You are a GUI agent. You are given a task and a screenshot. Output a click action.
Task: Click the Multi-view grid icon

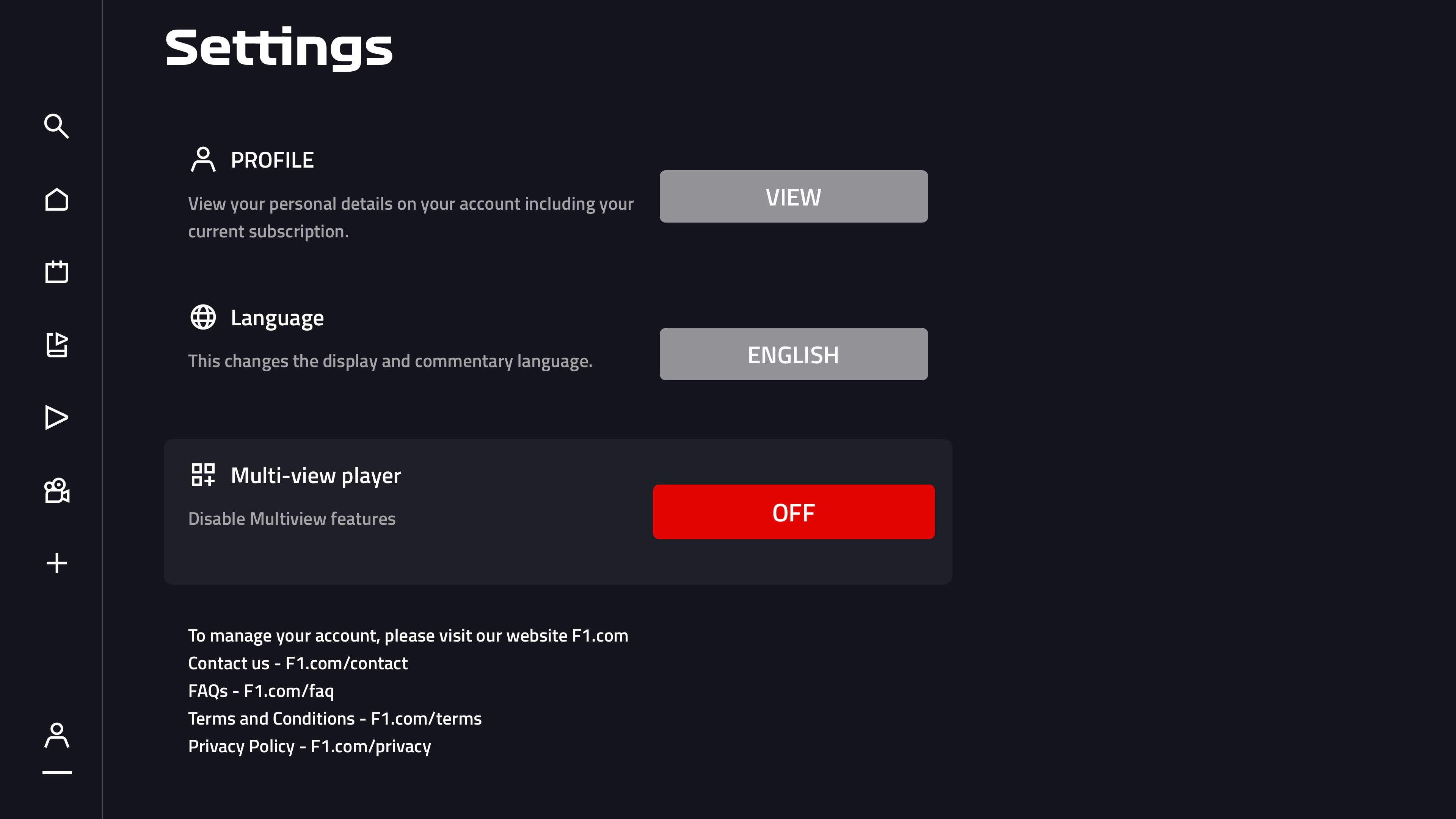pyautogui.click(x=203, y=475)
